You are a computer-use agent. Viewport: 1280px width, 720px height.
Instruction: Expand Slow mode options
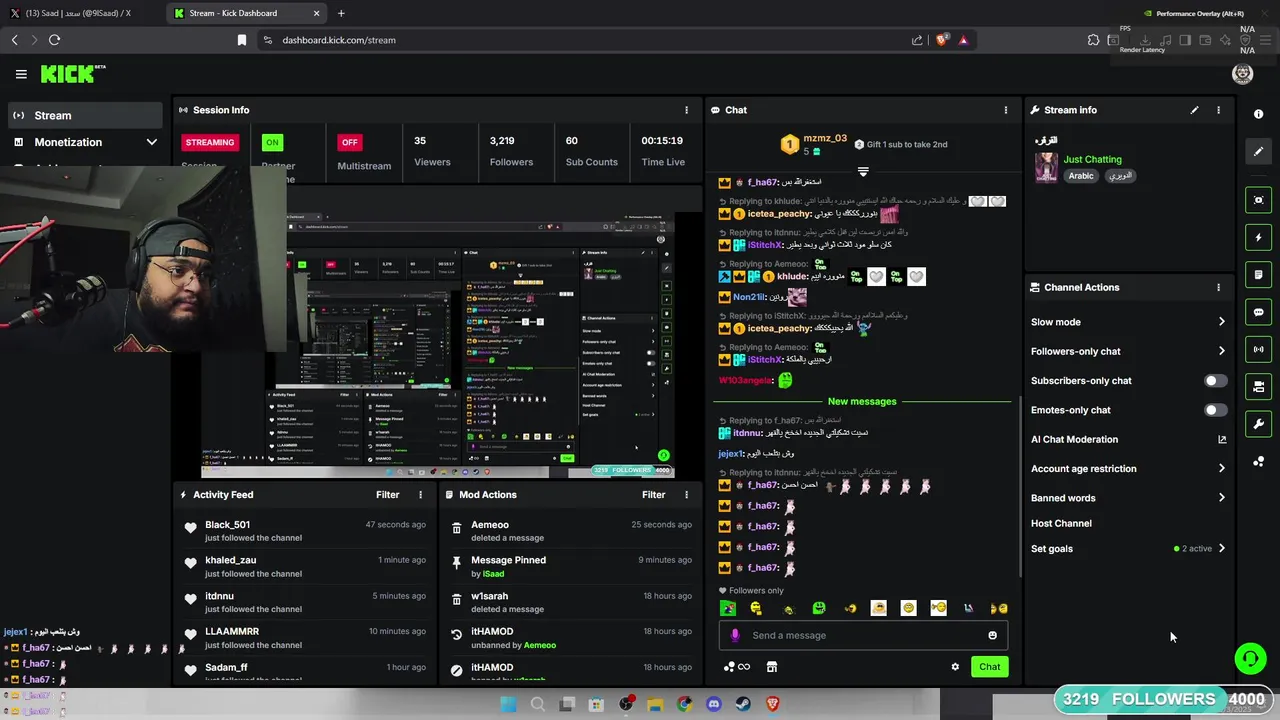(1221, 322)
